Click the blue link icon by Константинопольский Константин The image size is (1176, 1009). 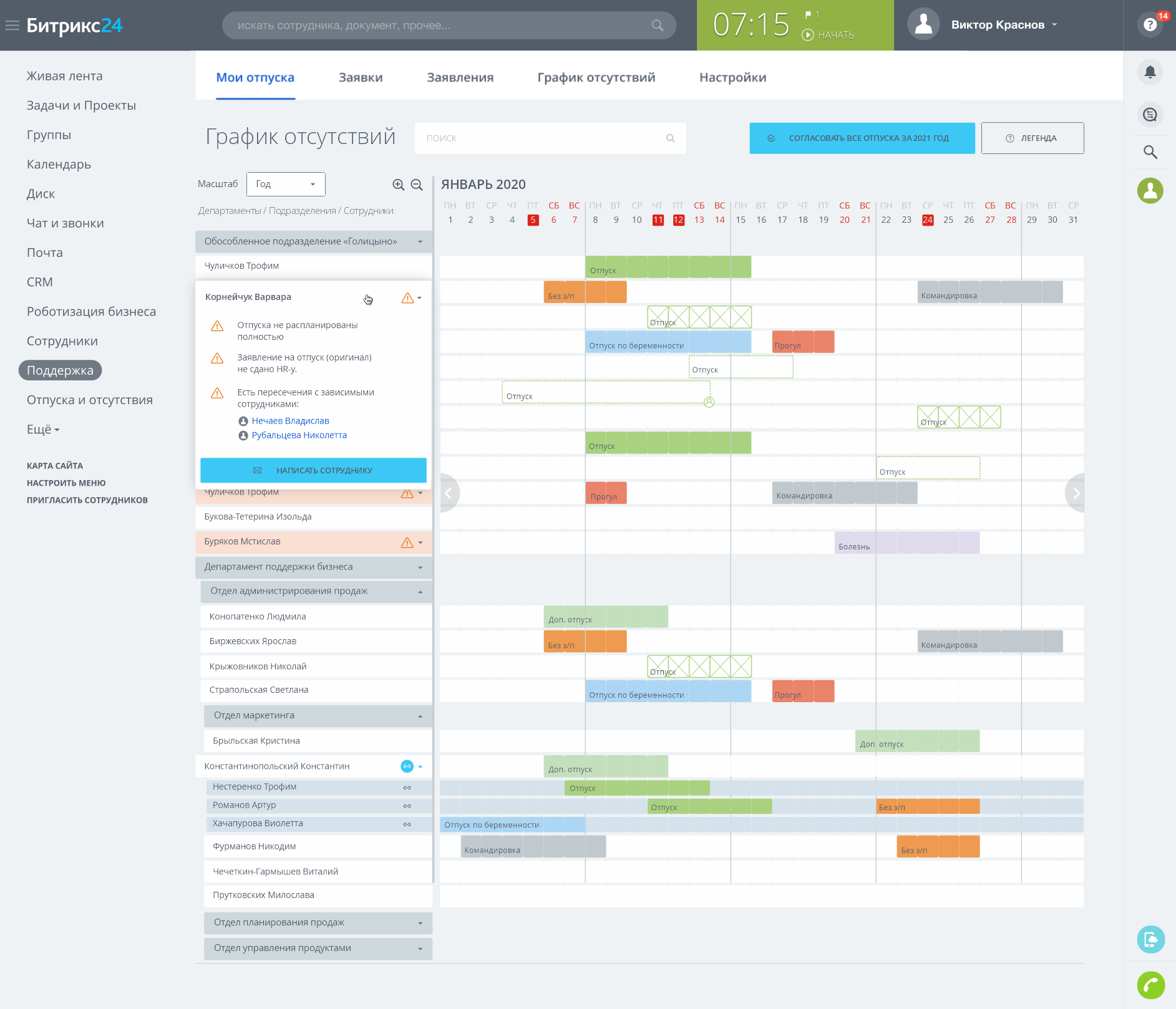point(407,766)
